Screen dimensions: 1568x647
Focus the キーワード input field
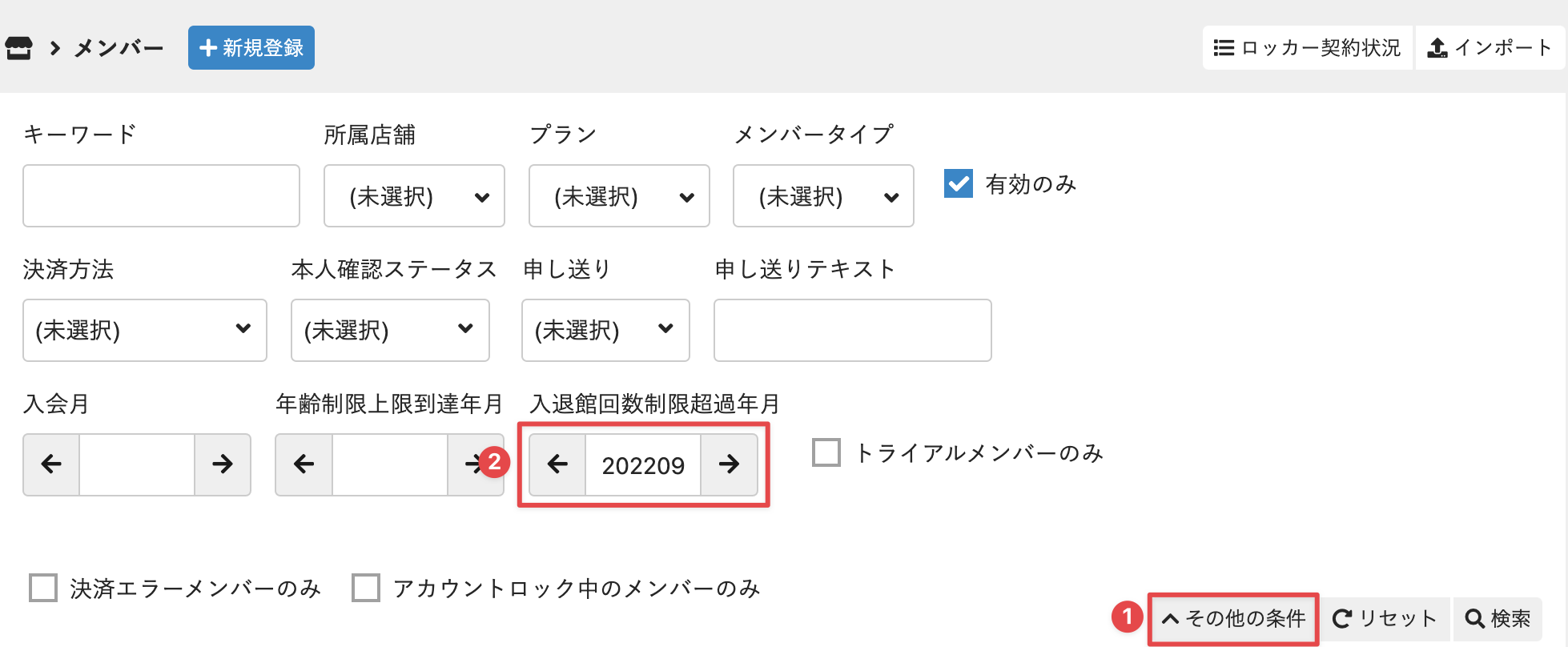pos(161,196)
